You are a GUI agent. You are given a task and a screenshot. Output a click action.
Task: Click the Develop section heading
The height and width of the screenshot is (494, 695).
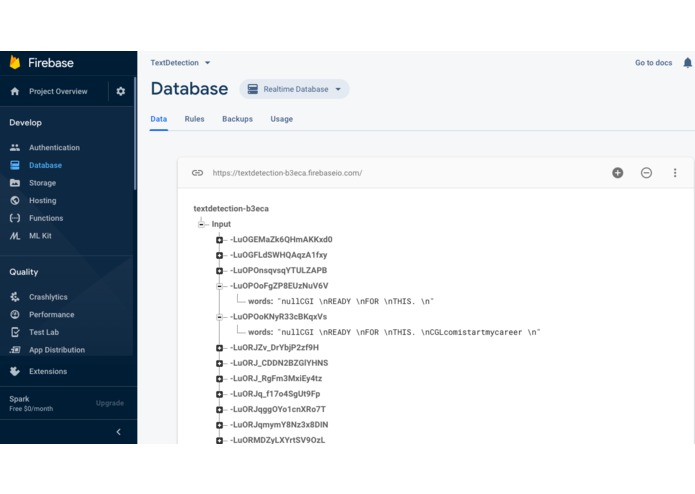[x=25, y=123]
